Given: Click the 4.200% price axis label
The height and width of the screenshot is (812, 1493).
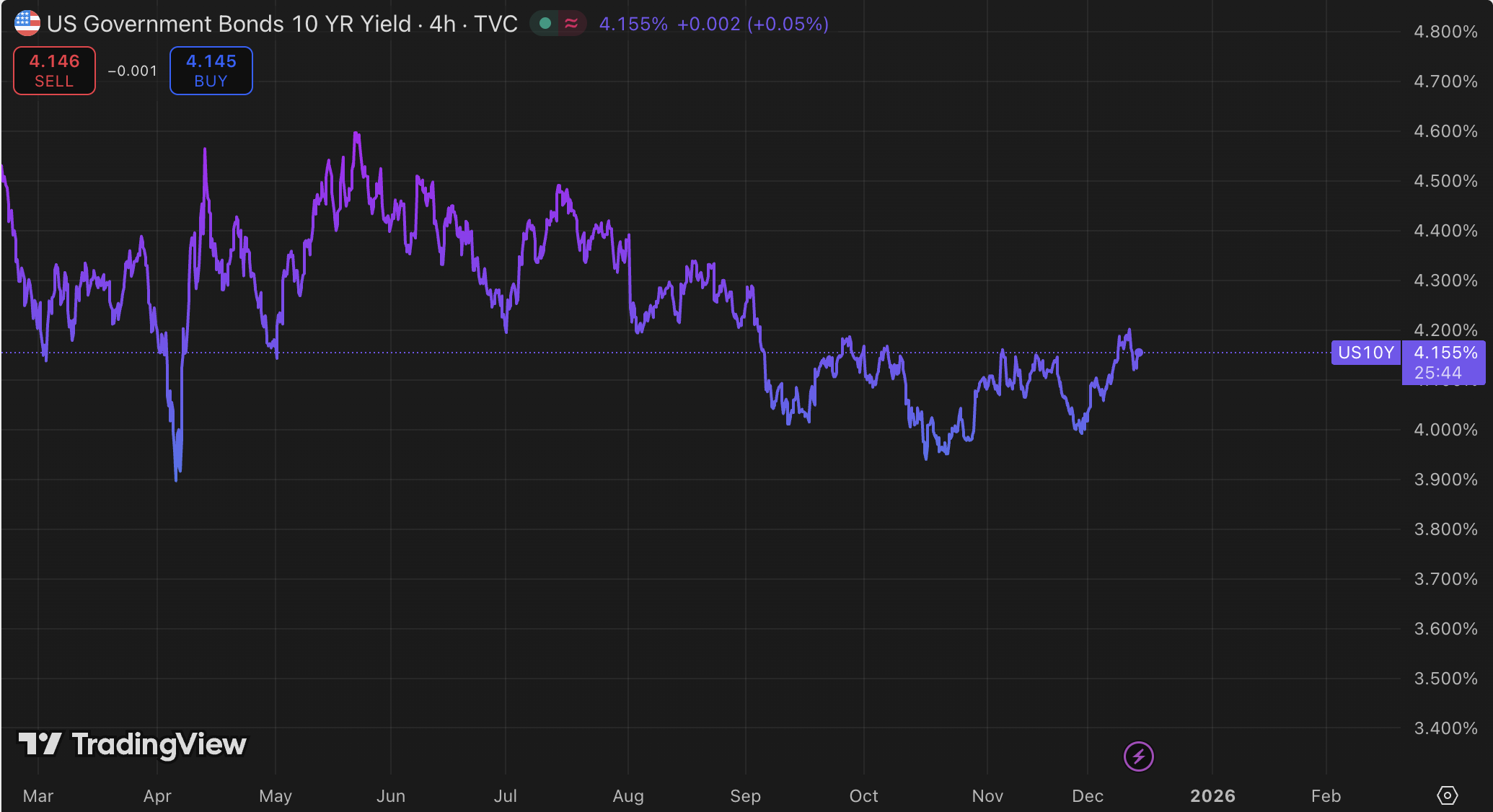Looking at the screenshot, I should pos(1445,330).
